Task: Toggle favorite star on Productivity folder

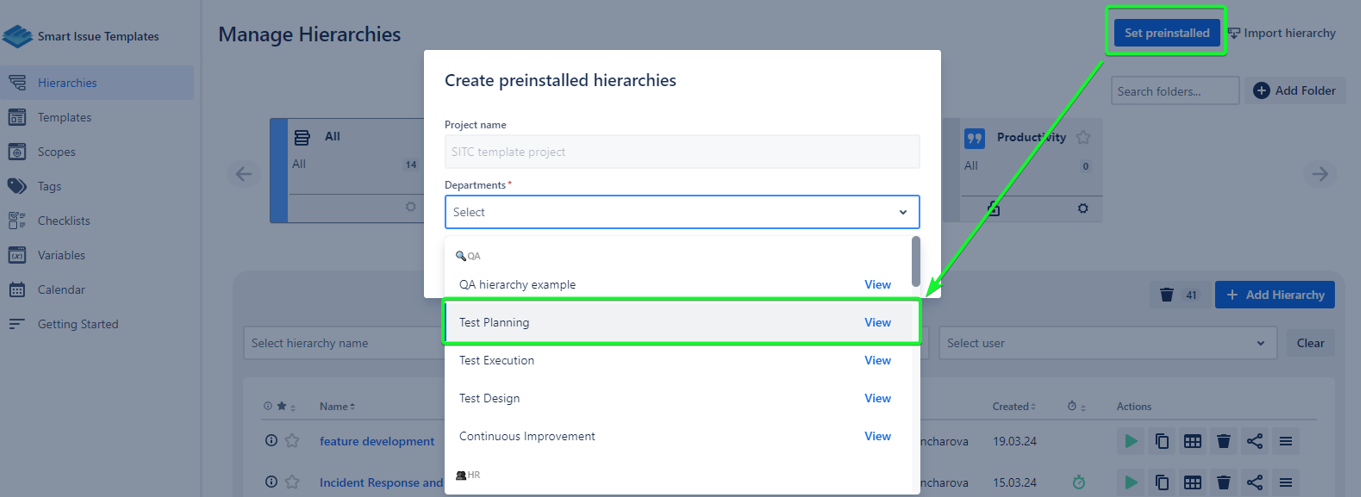Action: [x=1083, y=137]
